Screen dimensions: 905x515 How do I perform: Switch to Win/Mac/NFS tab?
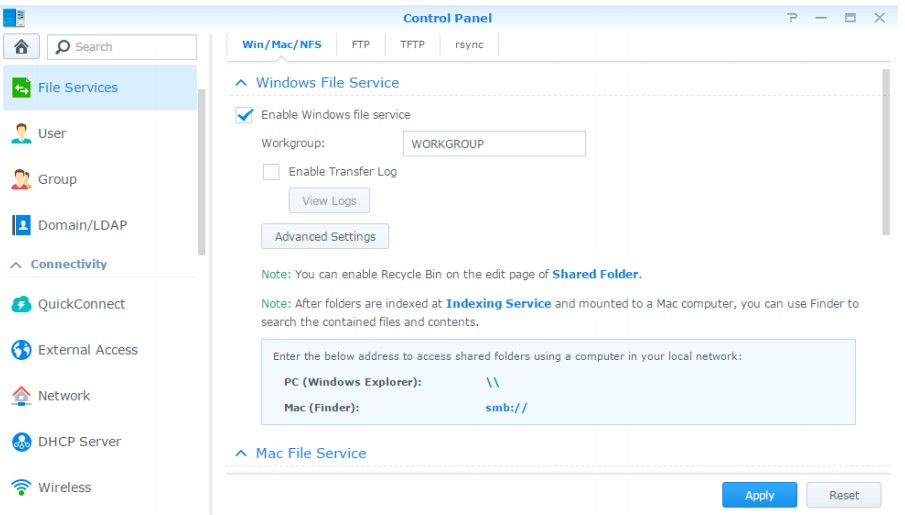(282, 44)
